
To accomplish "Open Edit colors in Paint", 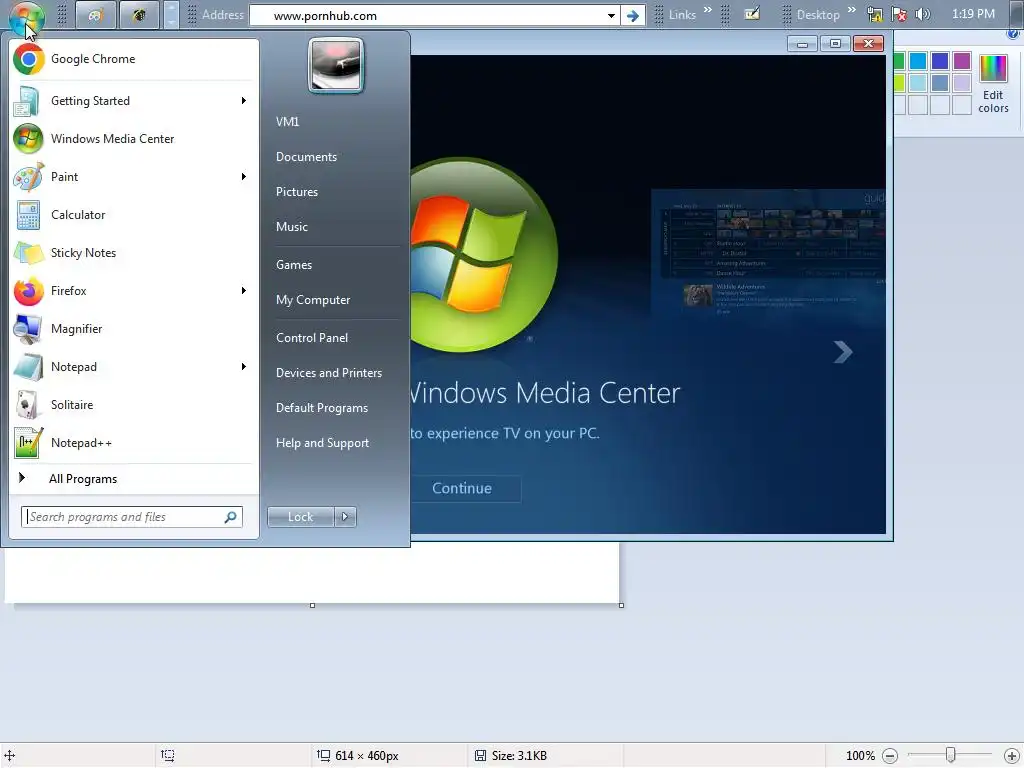I will tap(993, 84).
